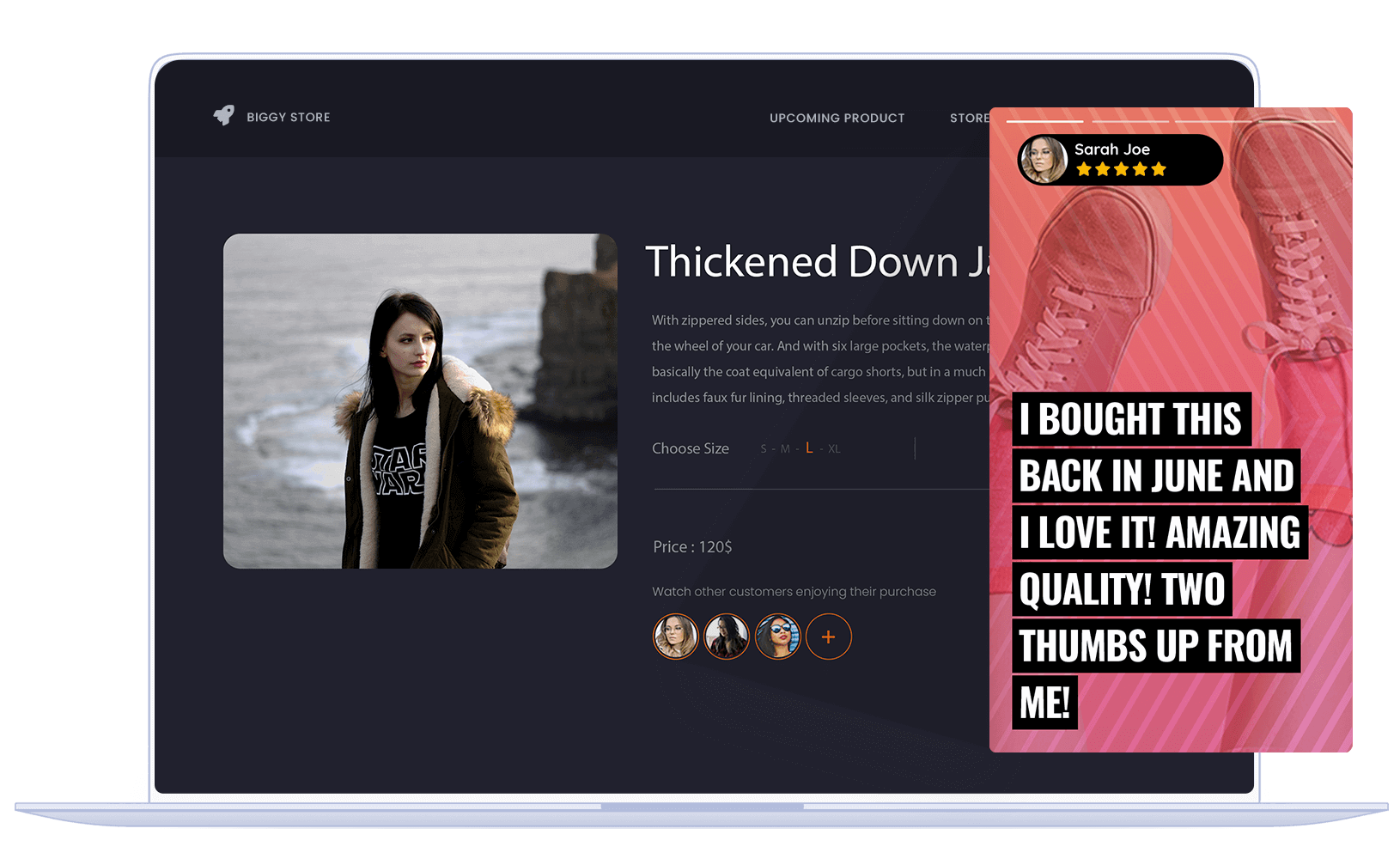Image resolution: width=1400 pixels, height=859 pixels.
Task: Jump to the second story progress segment
Action: pos(1129,121)
